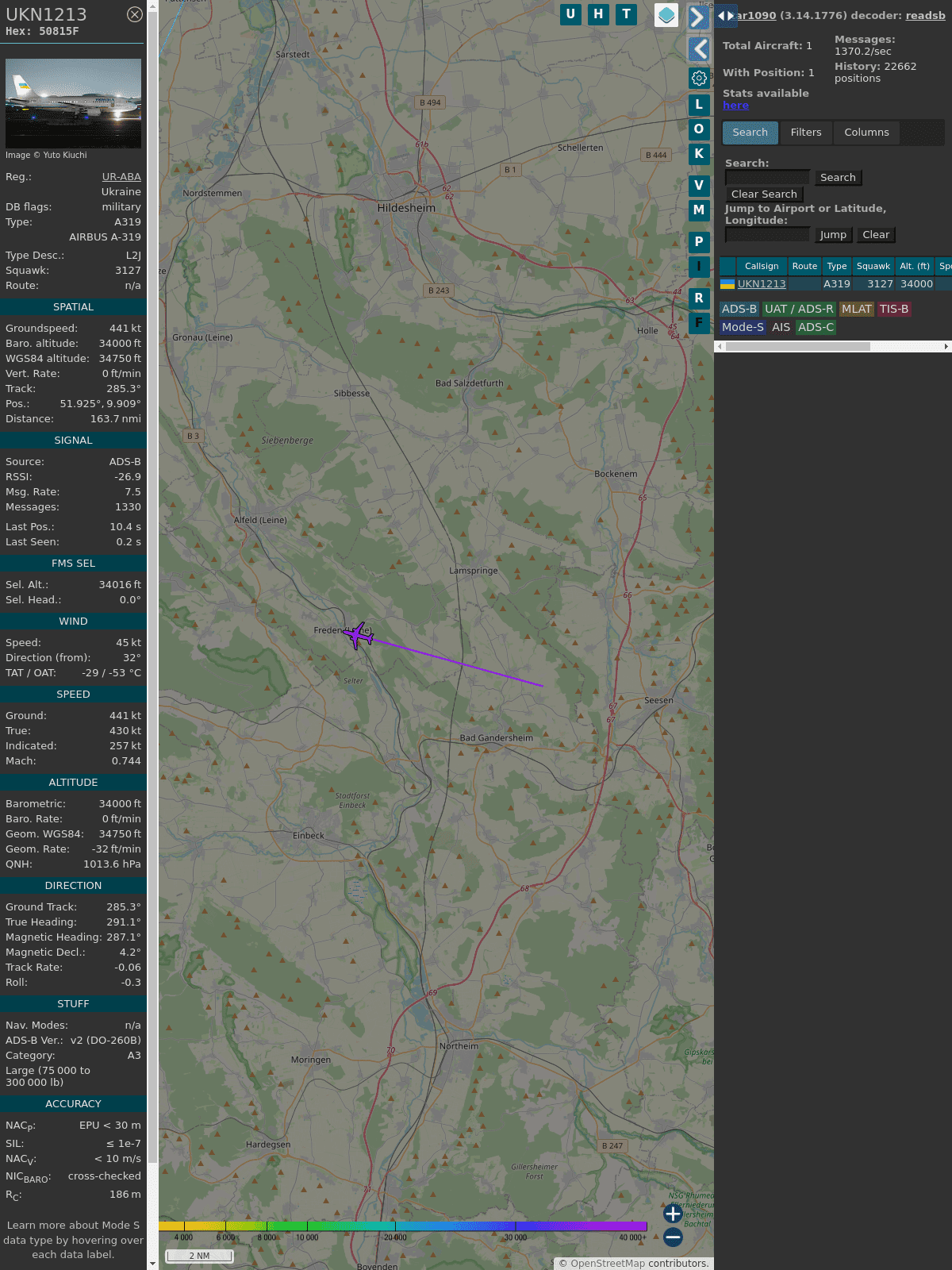Viewport: 952px width, 1270px height.
Task: Collapse sidebar with right chevron arrow
Action: [x=698, y=17]
